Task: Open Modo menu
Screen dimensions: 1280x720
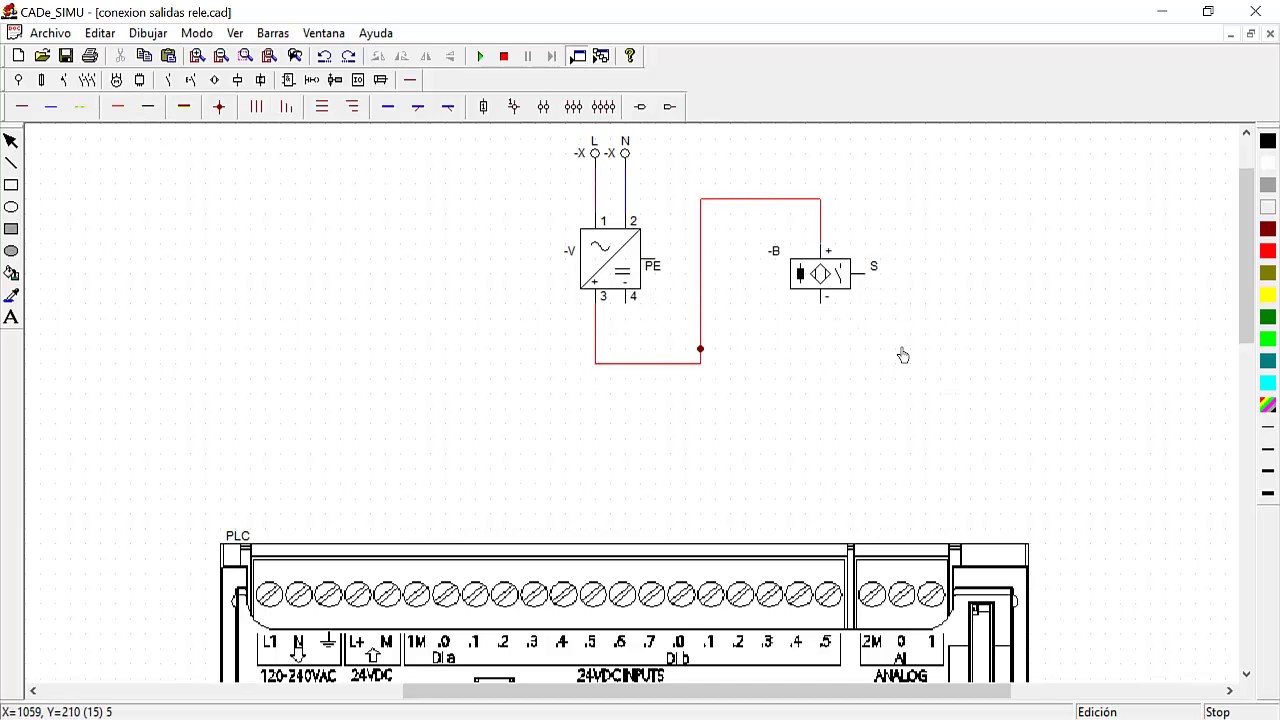Action: pyautogui.click(x=197, y=33)
